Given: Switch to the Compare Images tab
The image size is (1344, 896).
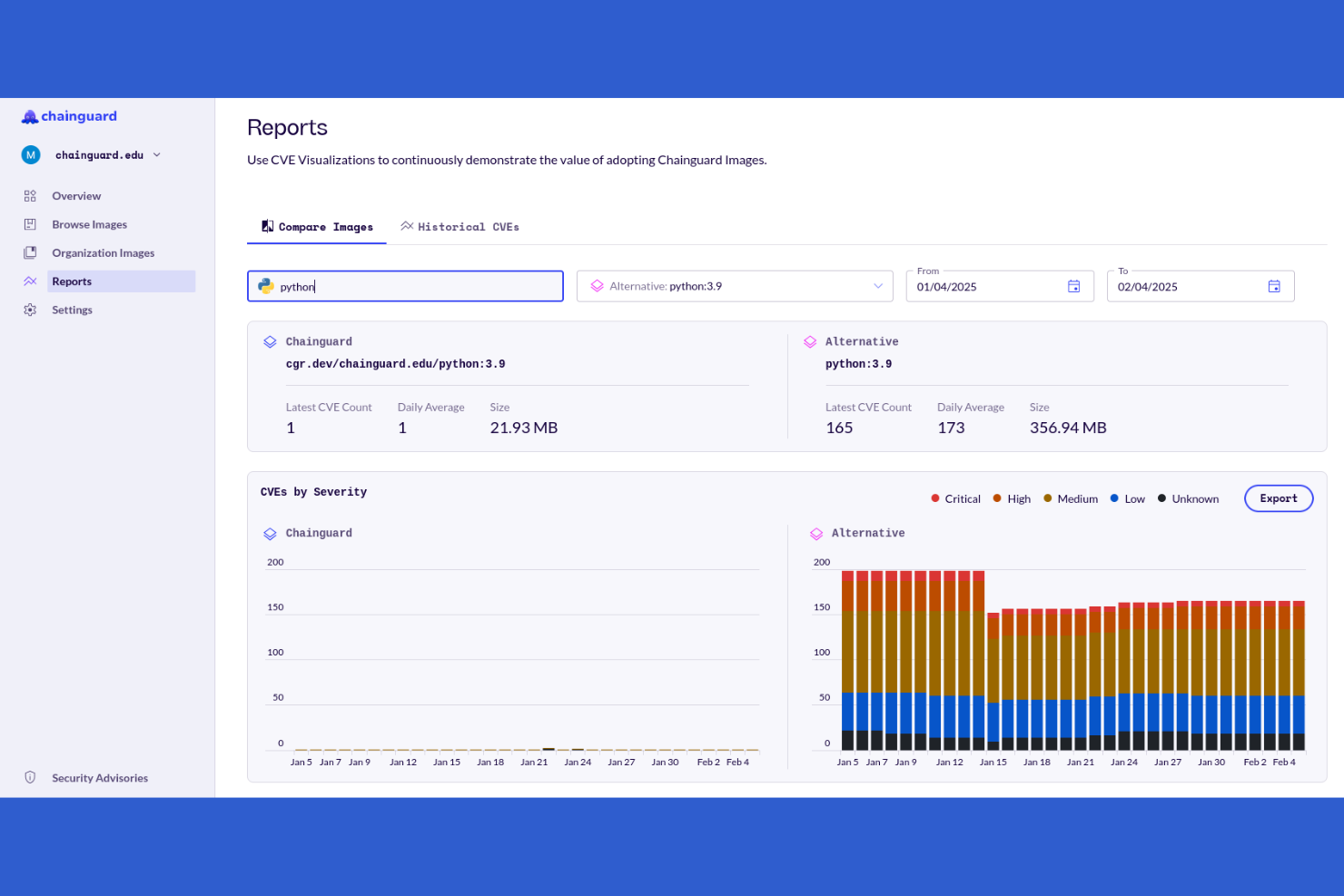Looking at the screenshot, I should 317,227.
